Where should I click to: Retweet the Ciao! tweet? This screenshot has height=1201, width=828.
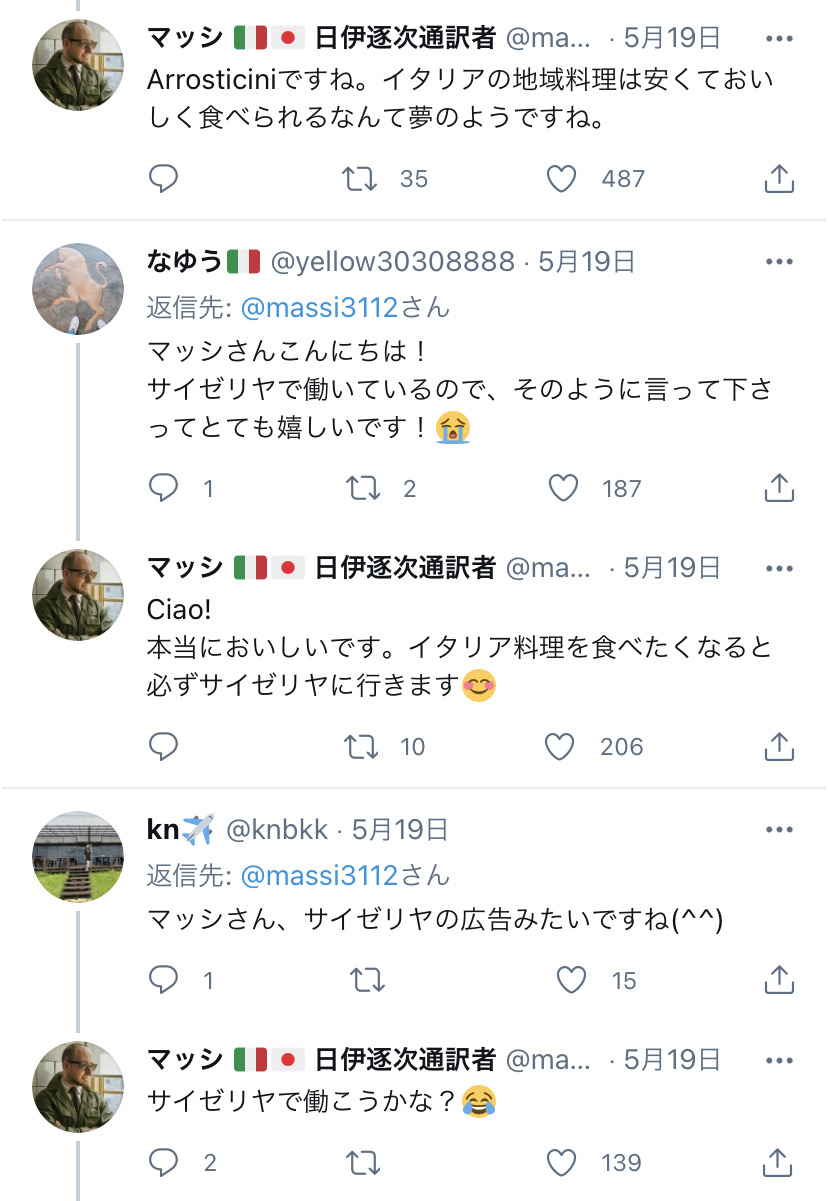click(360, 747)
